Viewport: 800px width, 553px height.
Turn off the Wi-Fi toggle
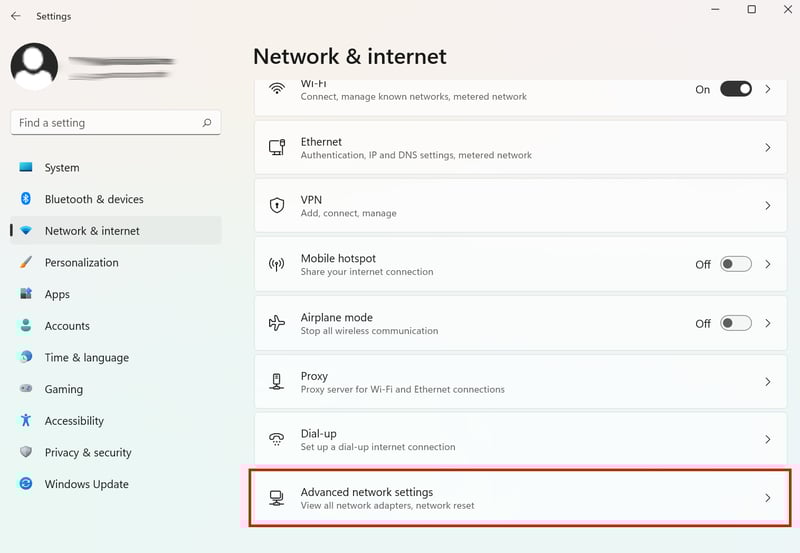[x=736, y=89]
